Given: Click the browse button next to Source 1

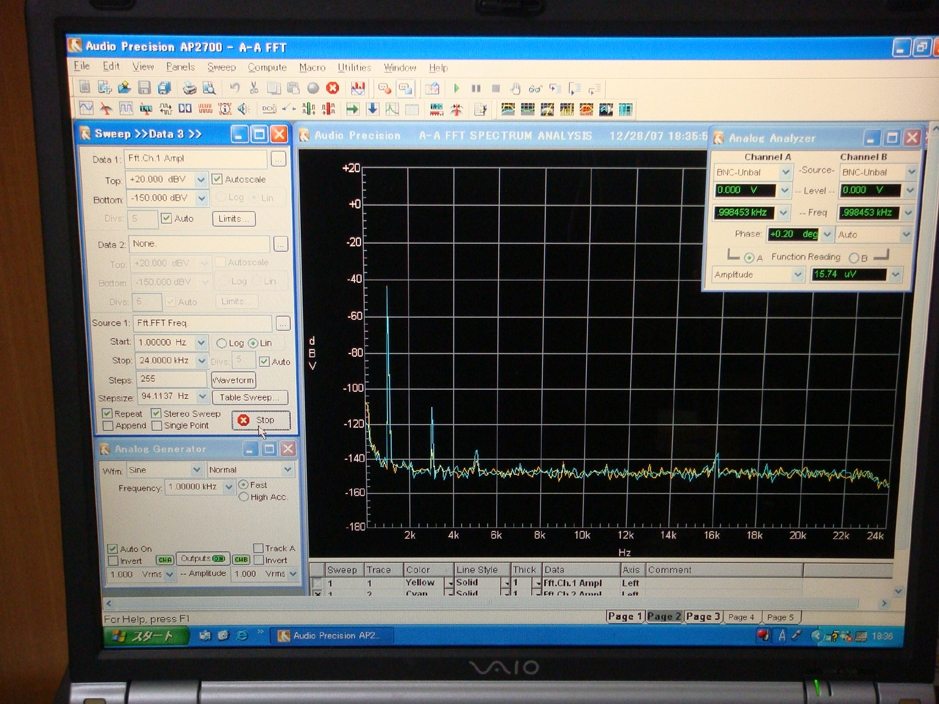Looking at the screenshot, I should tap(283, 323).
